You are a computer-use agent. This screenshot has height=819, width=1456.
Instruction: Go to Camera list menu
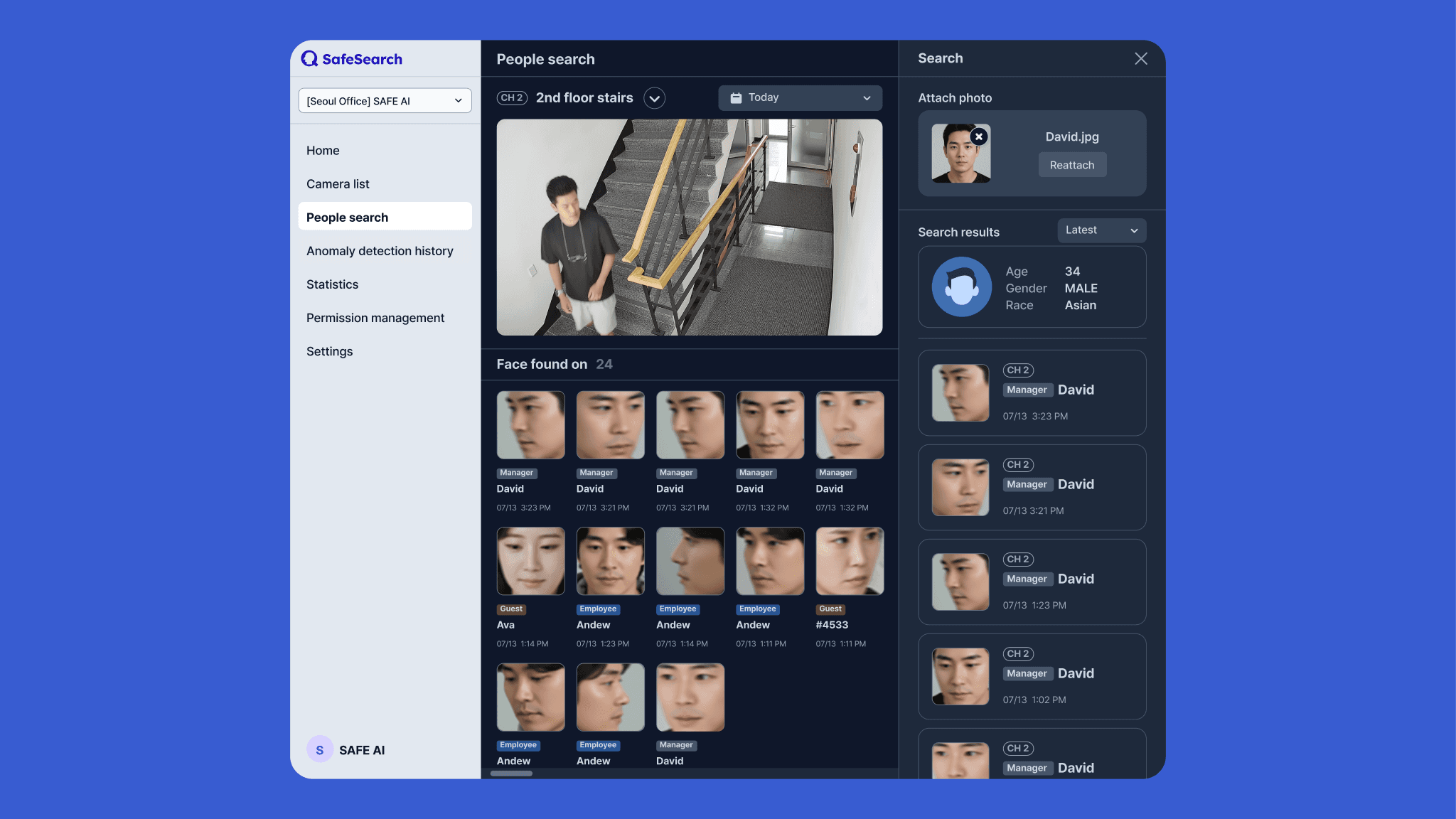pyautogui.click(x=338, y=184)
